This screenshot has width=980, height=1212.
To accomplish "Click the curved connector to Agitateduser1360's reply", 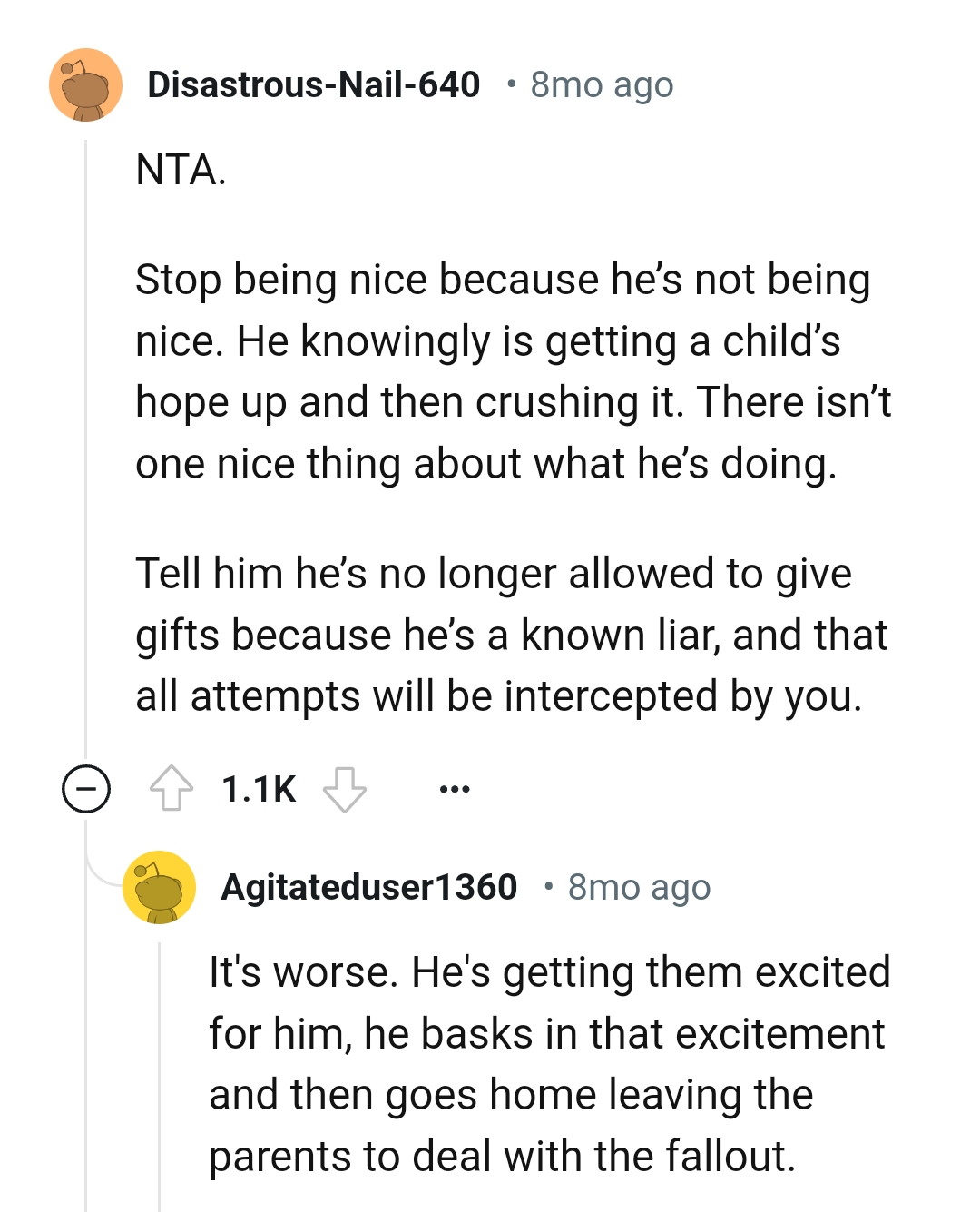I will tap(102, 872).
